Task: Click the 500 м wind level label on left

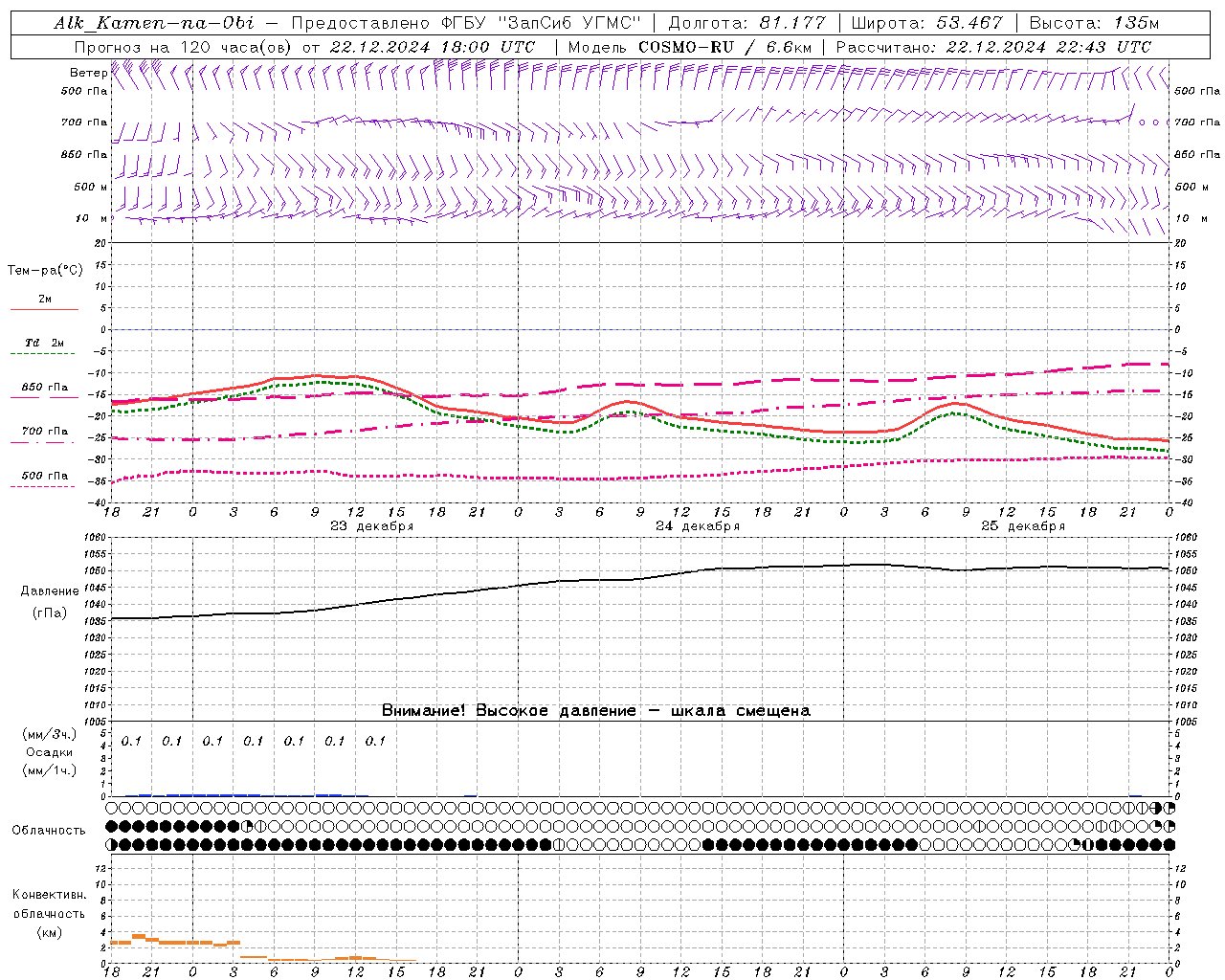Action: 90,187
